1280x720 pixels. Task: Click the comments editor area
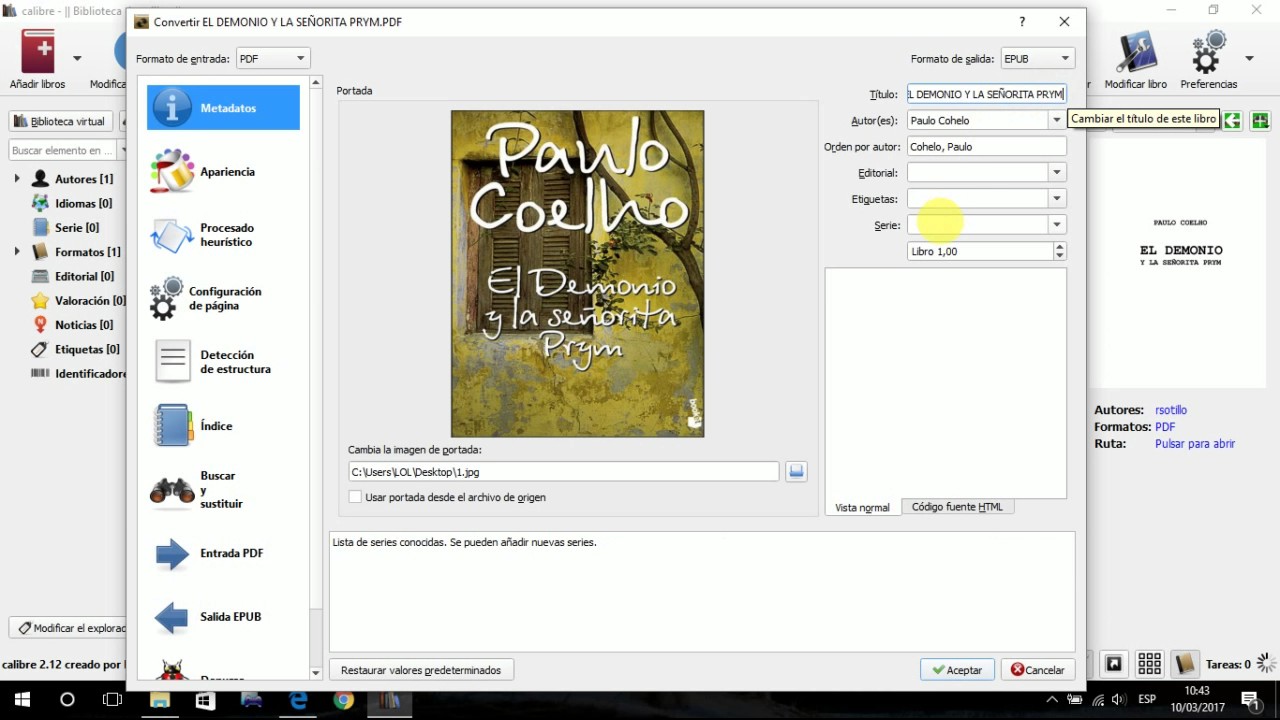coord(946,382)
